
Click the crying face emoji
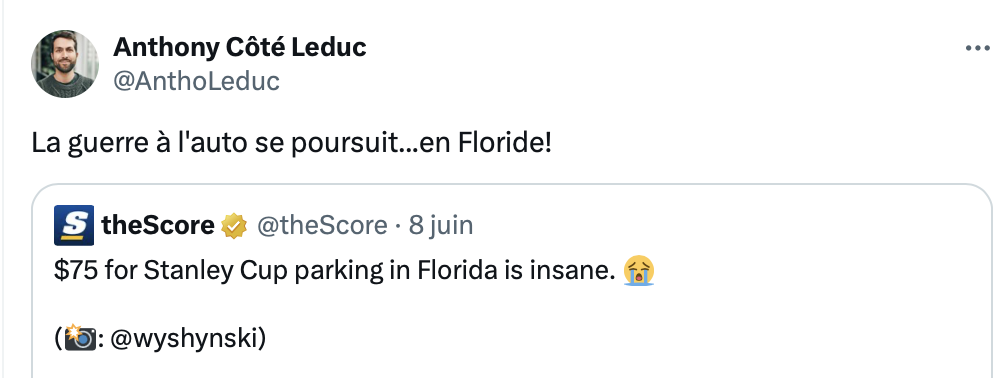[x=639, y=271]
